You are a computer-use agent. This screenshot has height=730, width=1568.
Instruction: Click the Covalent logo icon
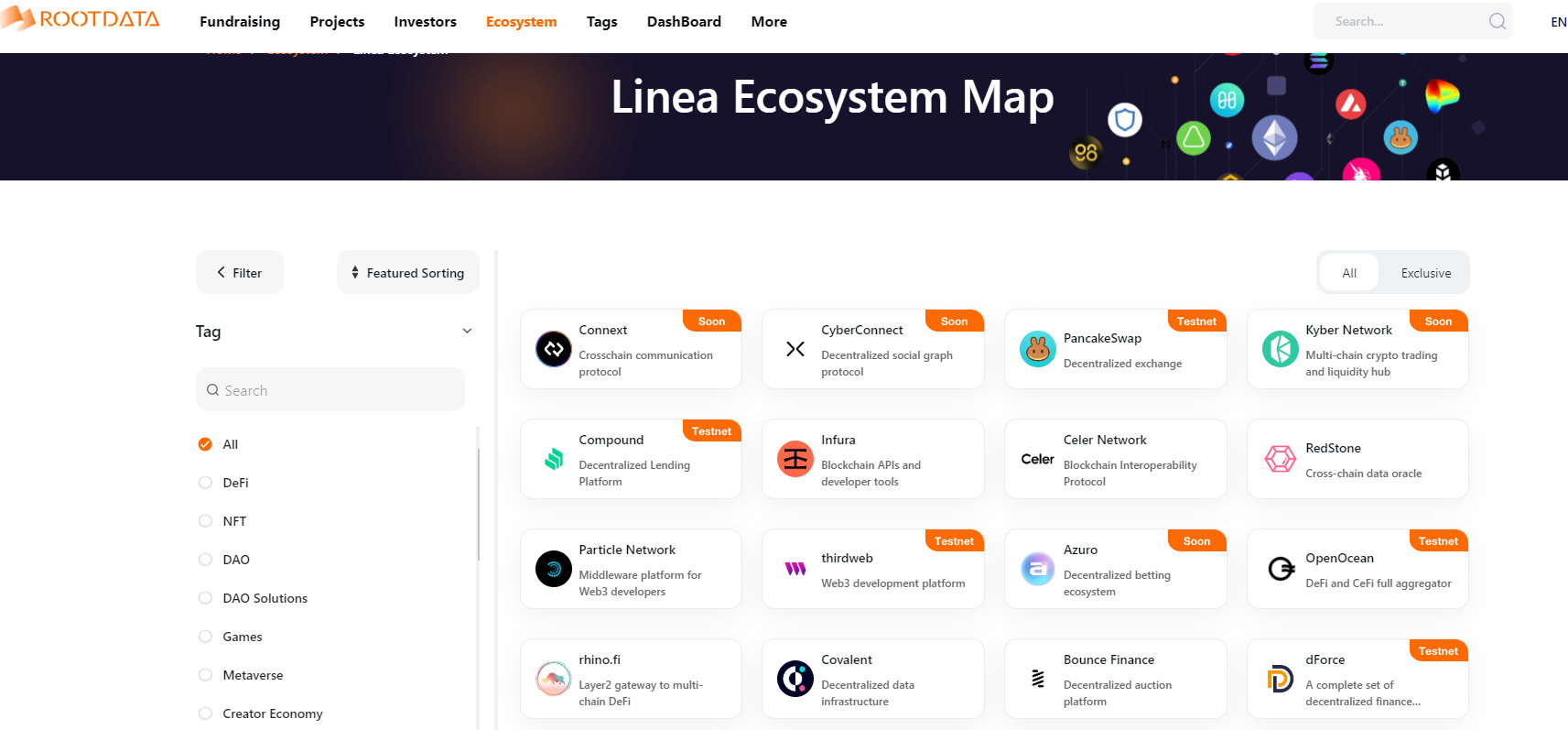(x=795, y=679)
